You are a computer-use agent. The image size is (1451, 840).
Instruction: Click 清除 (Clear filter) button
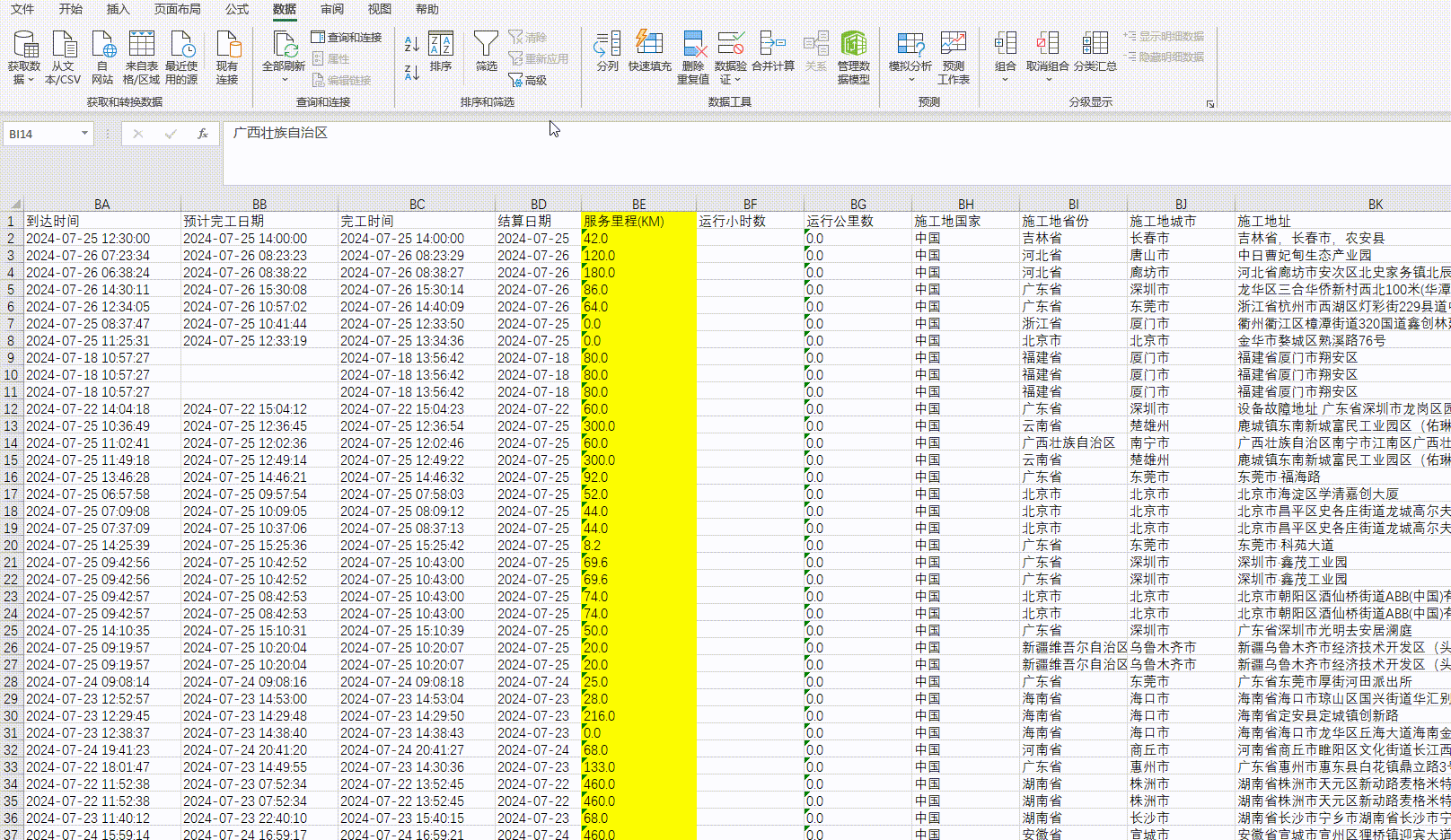point(528,37)
